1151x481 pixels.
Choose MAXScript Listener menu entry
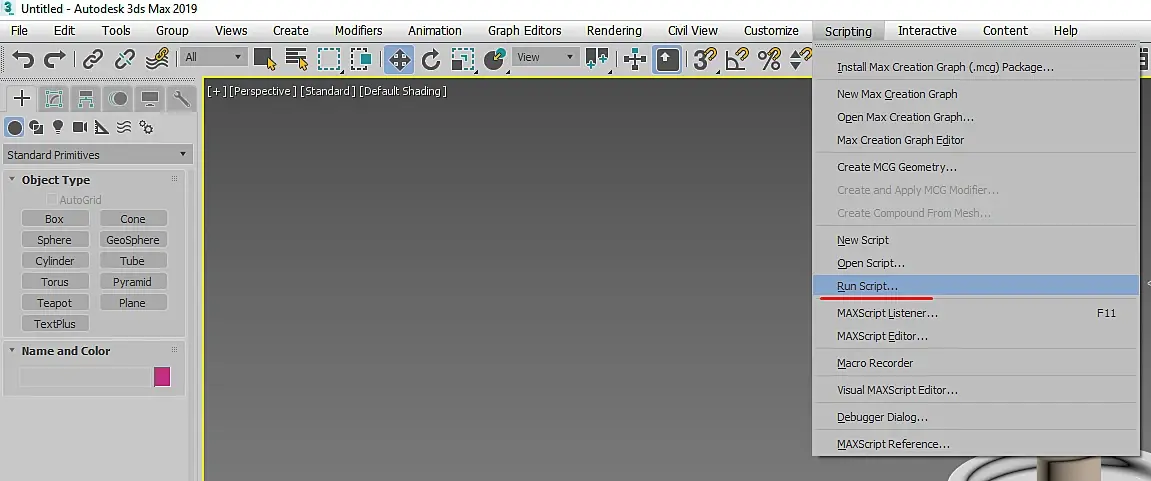point(978,314)
